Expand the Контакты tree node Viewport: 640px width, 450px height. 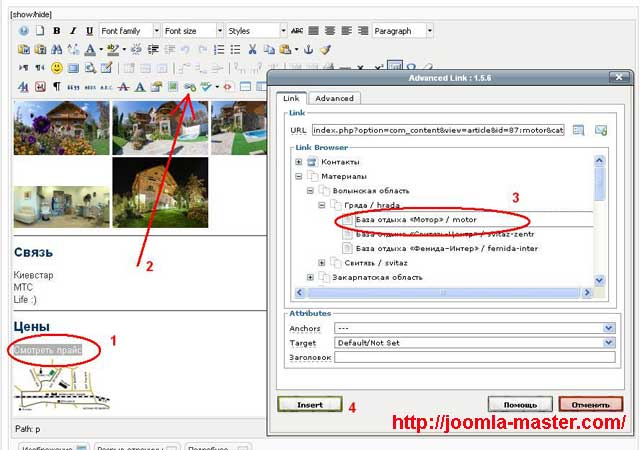click(298, 162)
